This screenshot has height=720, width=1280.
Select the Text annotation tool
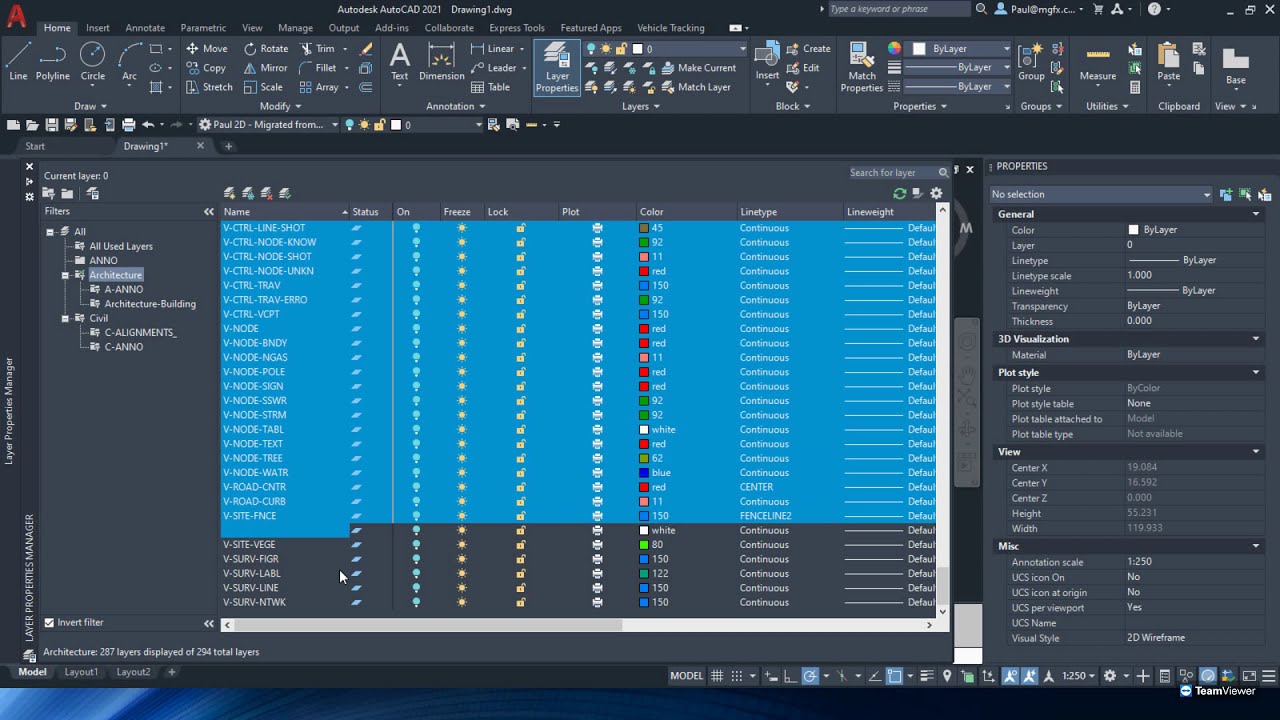point(399,62)
